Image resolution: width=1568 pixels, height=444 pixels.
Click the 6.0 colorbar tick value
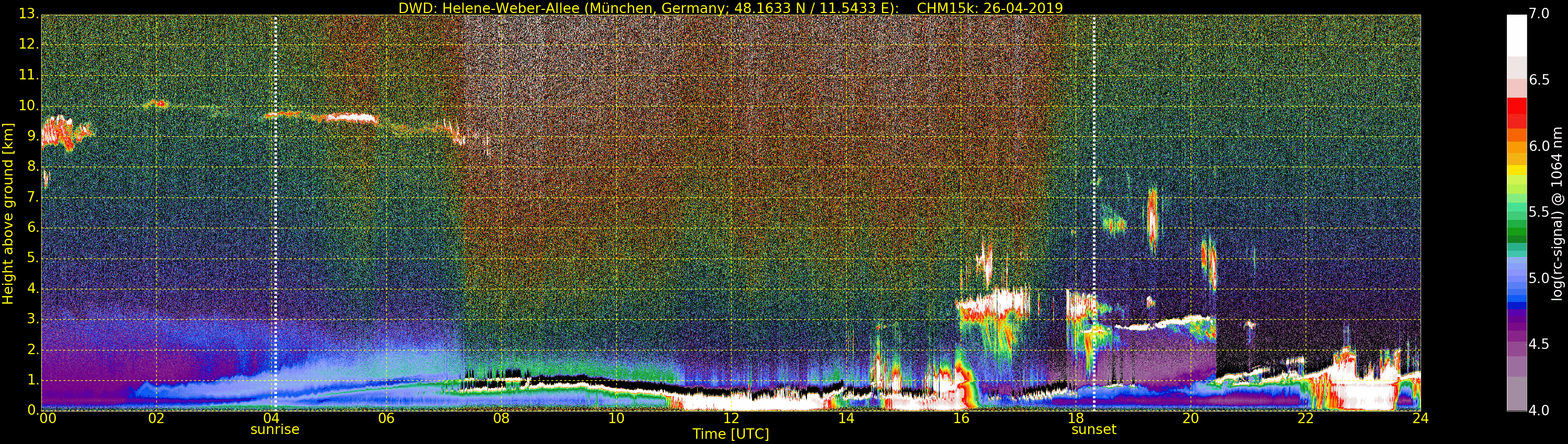point(1539,146)
